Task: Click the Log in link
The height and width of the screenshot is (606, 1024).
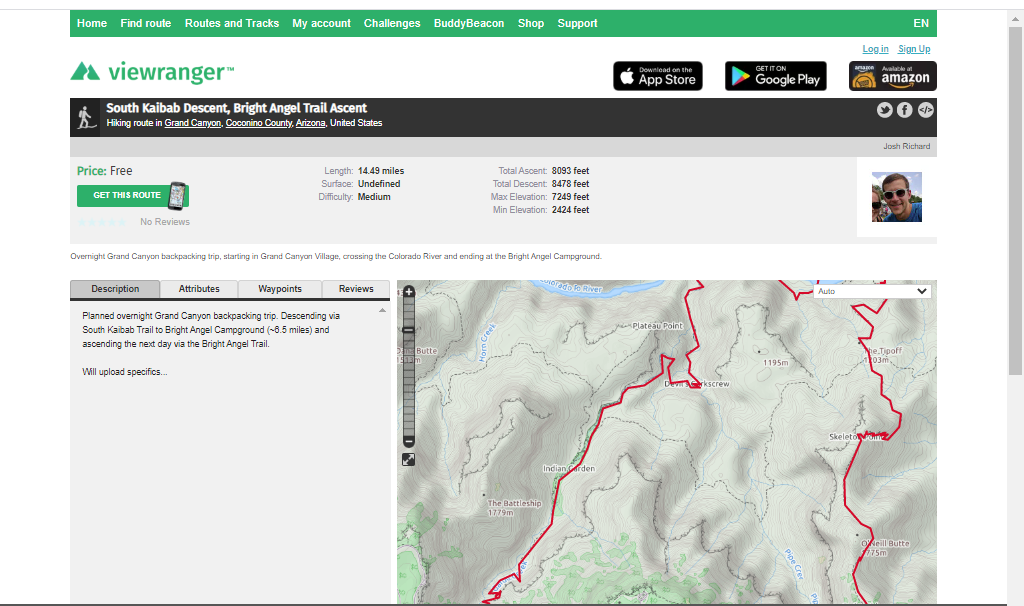Action: (875, 49)
